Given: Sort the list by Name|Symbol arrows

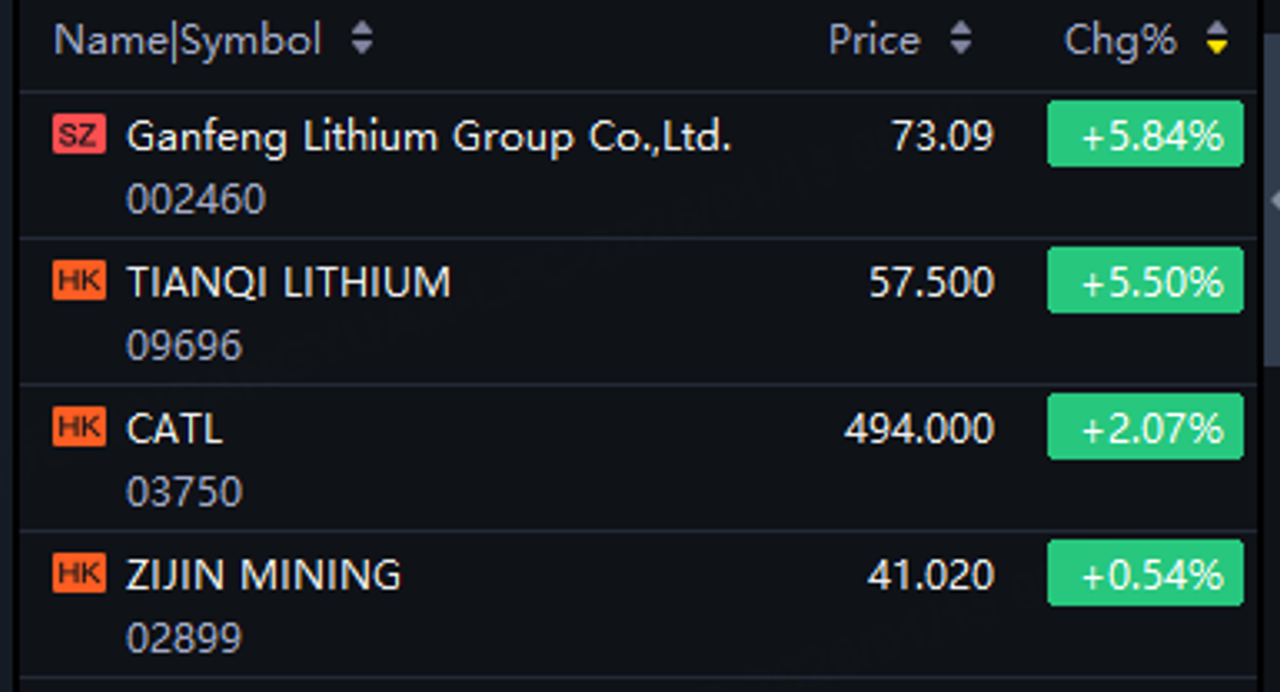Looking at the screenshot, I should 362,40.
